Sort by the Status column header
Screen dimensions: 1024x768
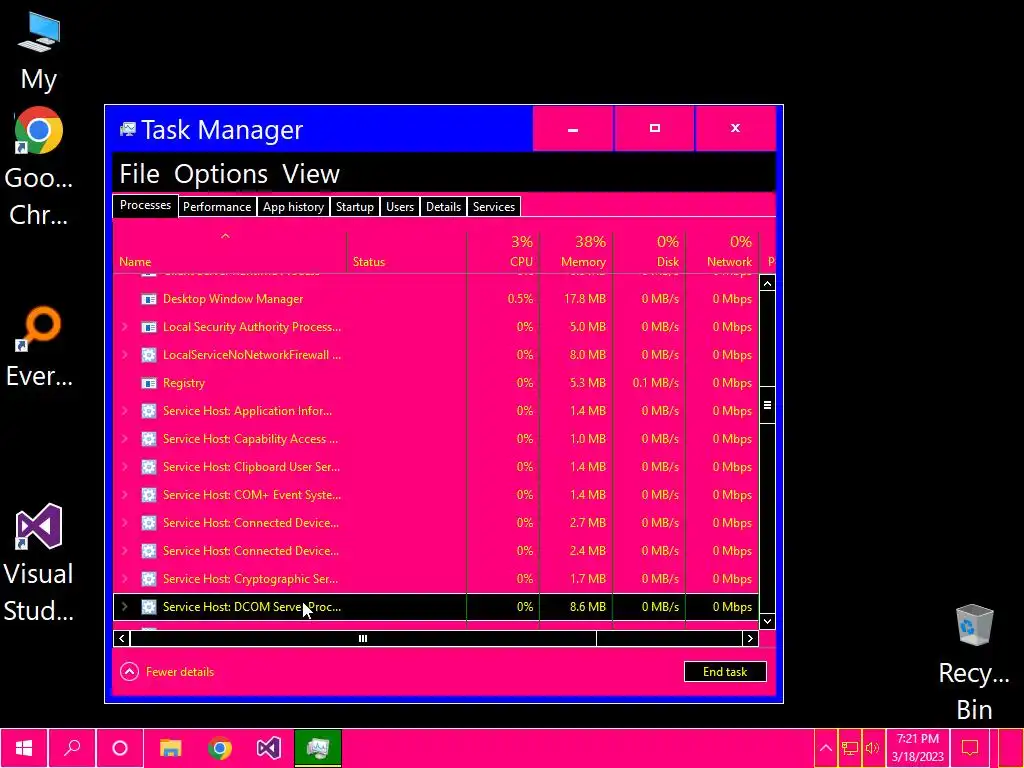(x=406, y=251)
